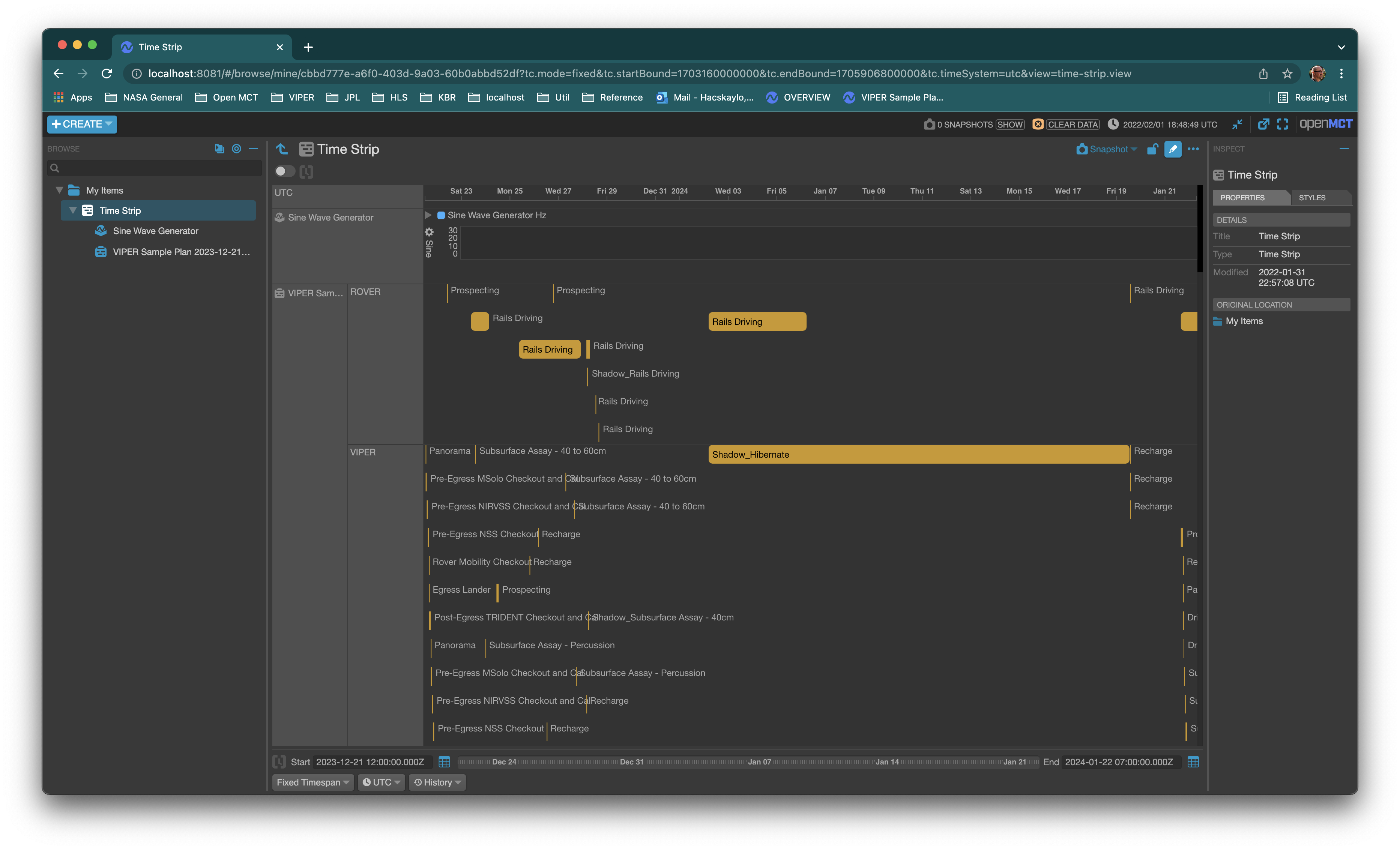Open the view in a new tab icon
Viewport: 1400px width, 850px height.
click(1263, 124)
